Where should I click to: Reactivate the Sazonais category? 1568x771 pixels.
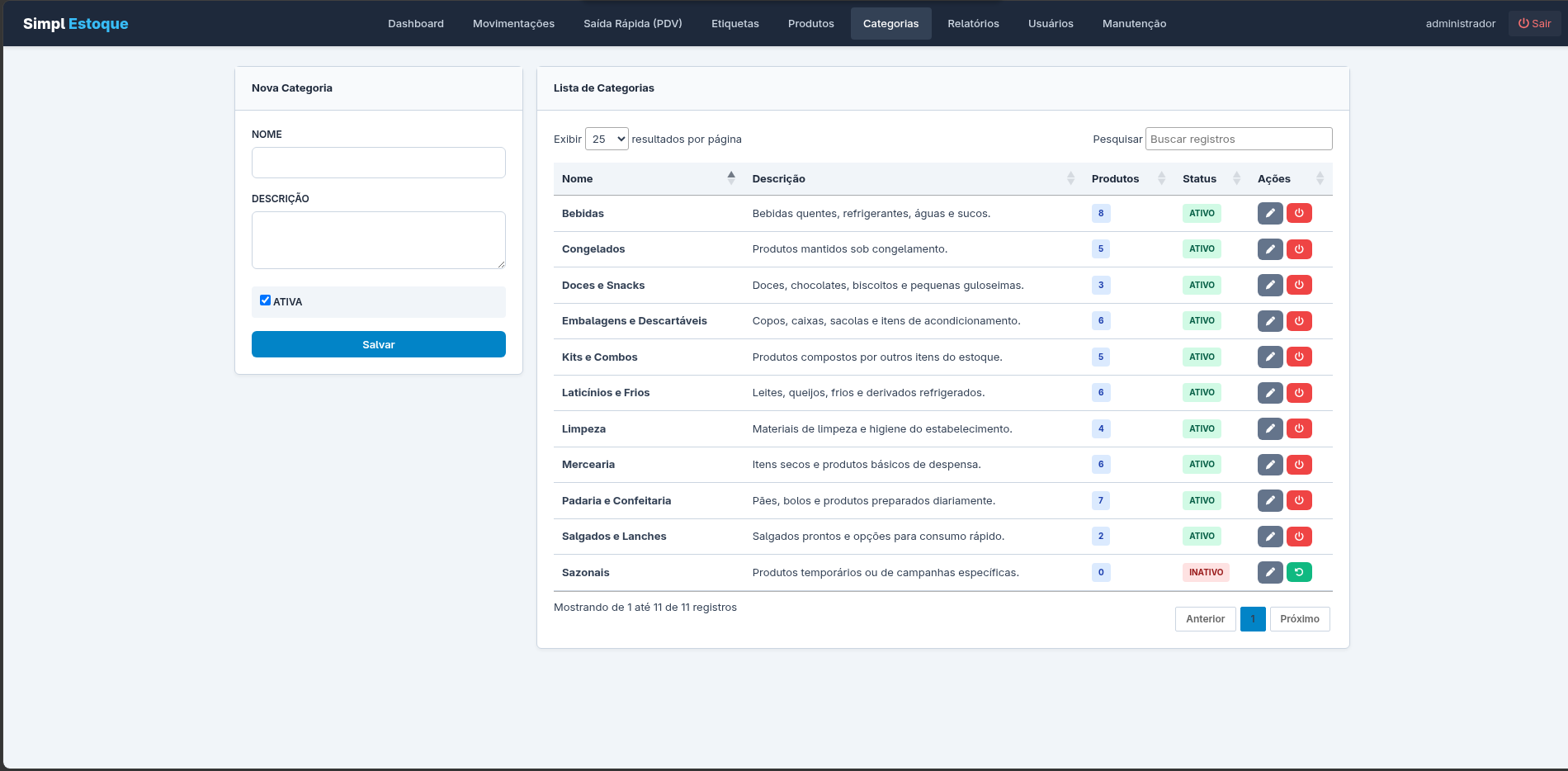(x=1299, y=572)
